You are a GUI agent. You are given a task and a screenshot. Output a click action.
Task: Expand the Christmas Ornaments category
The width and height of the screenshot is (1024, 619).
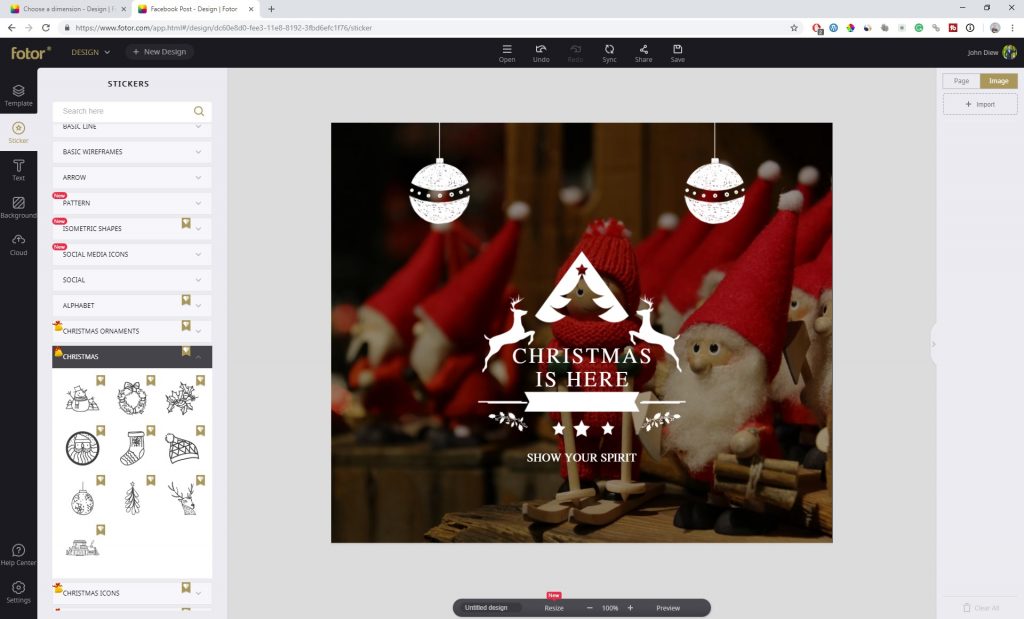click(x=132, y=331)
